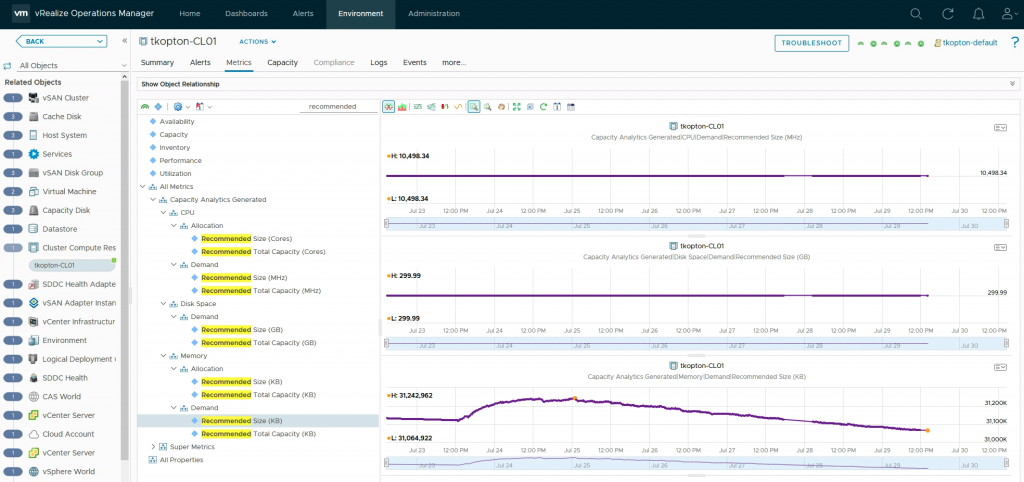The height and width of the screenshot is (482, 1024).
Task: Expand the Super Metrics tree node
Action: 153,447
